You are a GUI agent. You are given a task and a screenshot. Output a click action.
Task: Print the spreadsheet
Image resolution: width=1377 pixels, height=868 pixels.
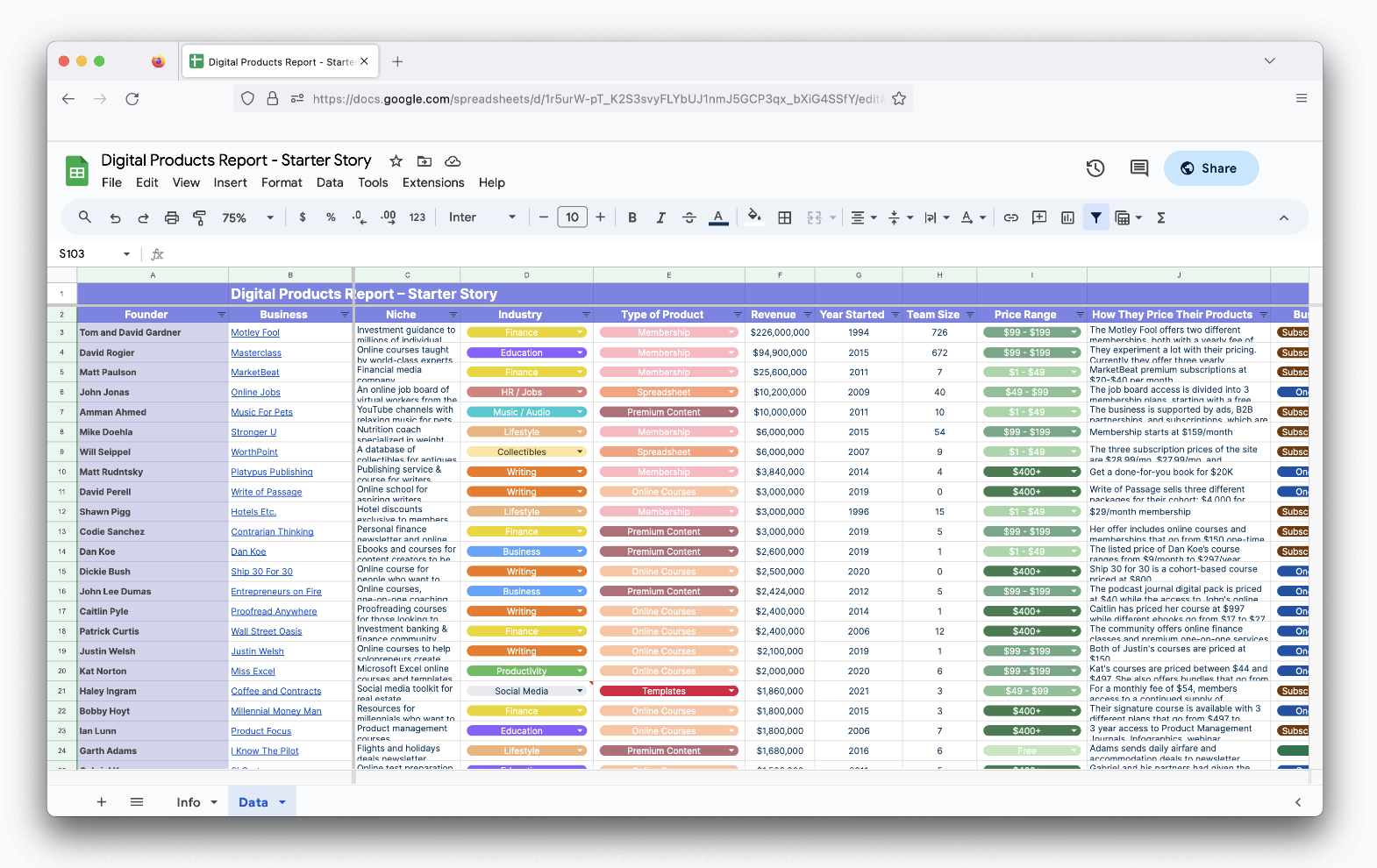172,217
